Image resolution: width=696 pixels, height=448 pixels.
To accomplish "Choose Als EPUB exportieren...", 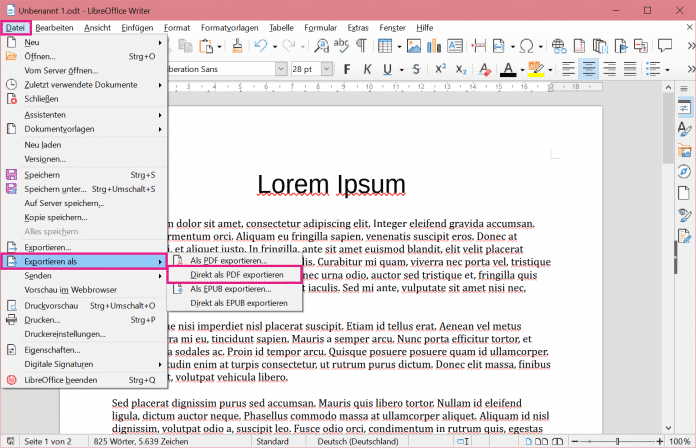I will (x=234, y=289).
